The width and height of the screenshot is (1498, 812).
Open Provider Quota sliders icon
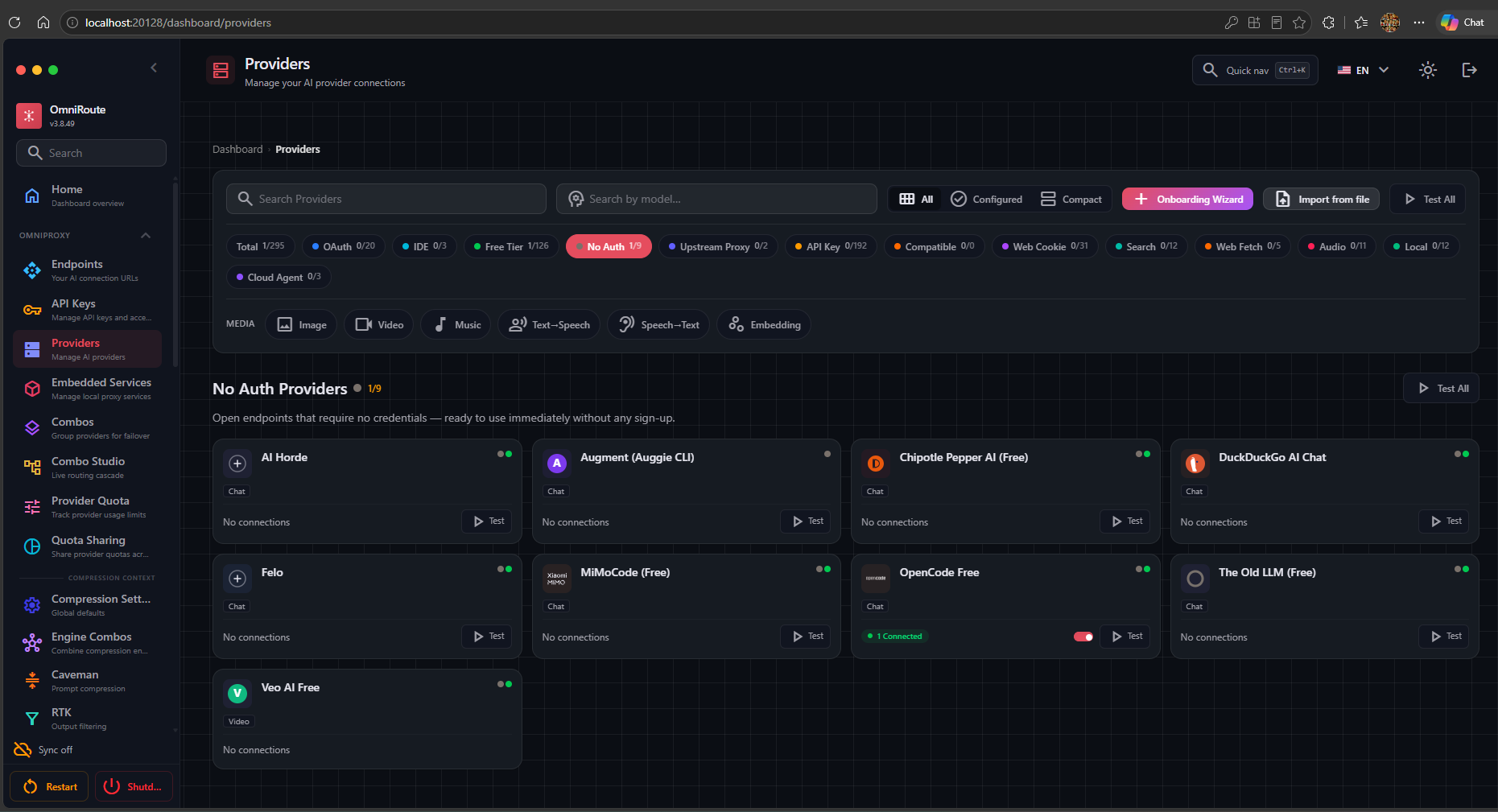point(32,507)
